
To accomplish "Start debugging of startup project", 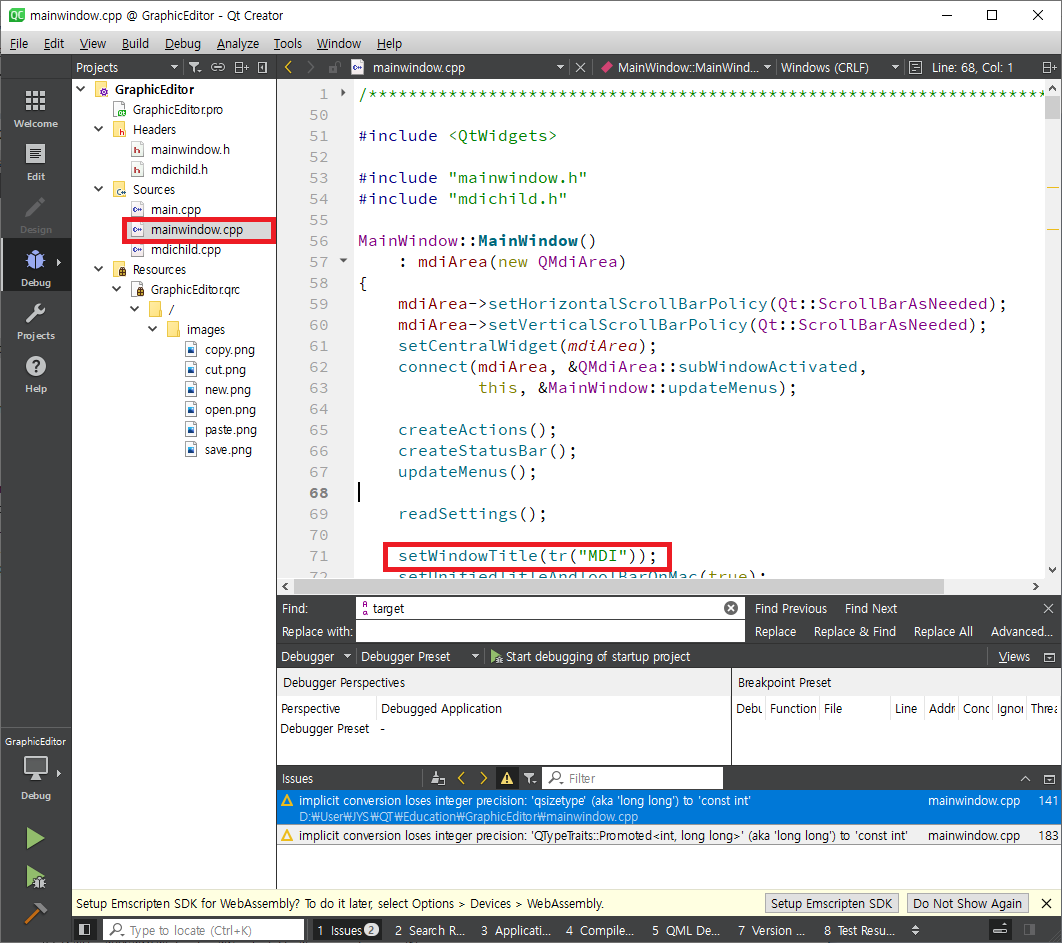I will click(x=590, y=656).
